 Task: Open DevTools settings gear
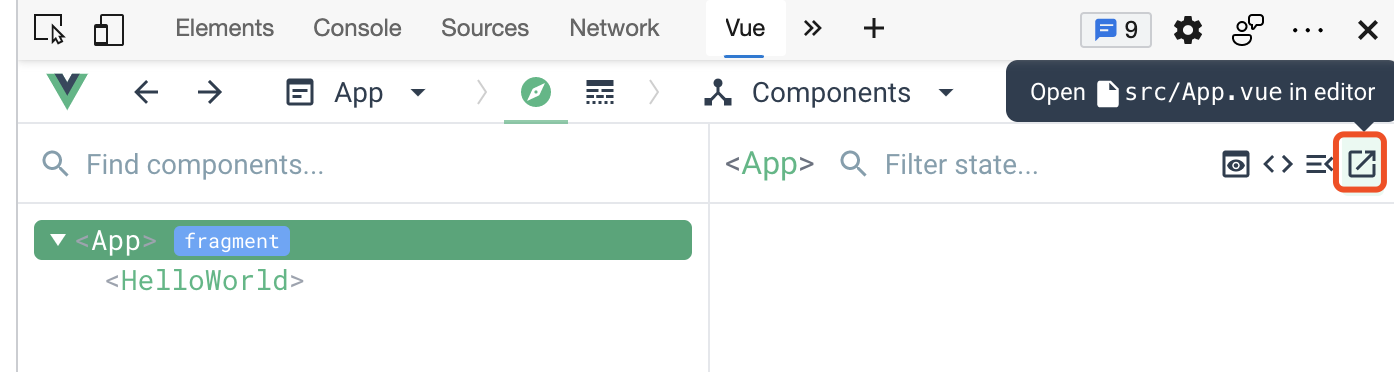pyautogui.click(x=1188, y=30)
